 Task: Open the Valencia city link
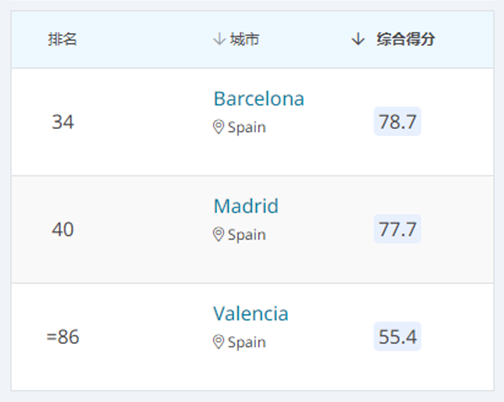click(x=251, y=313)
